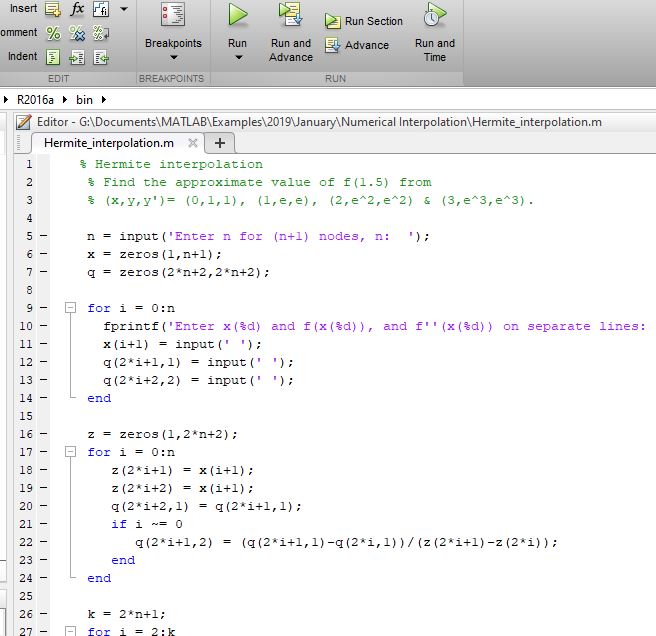Open the Run options dropdown arrow
The width and height of the screenshot is (656, 636).
coord(238,57)
